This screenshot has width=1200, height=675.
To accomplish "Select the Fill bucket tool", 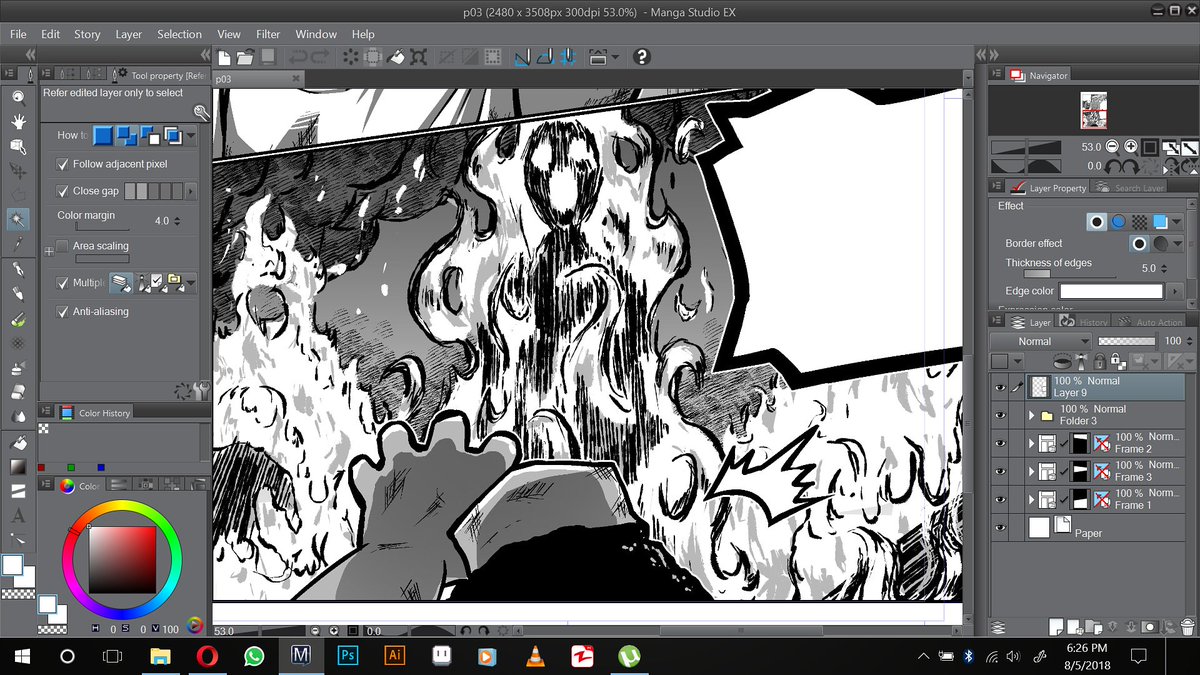I will pos(18,442).
